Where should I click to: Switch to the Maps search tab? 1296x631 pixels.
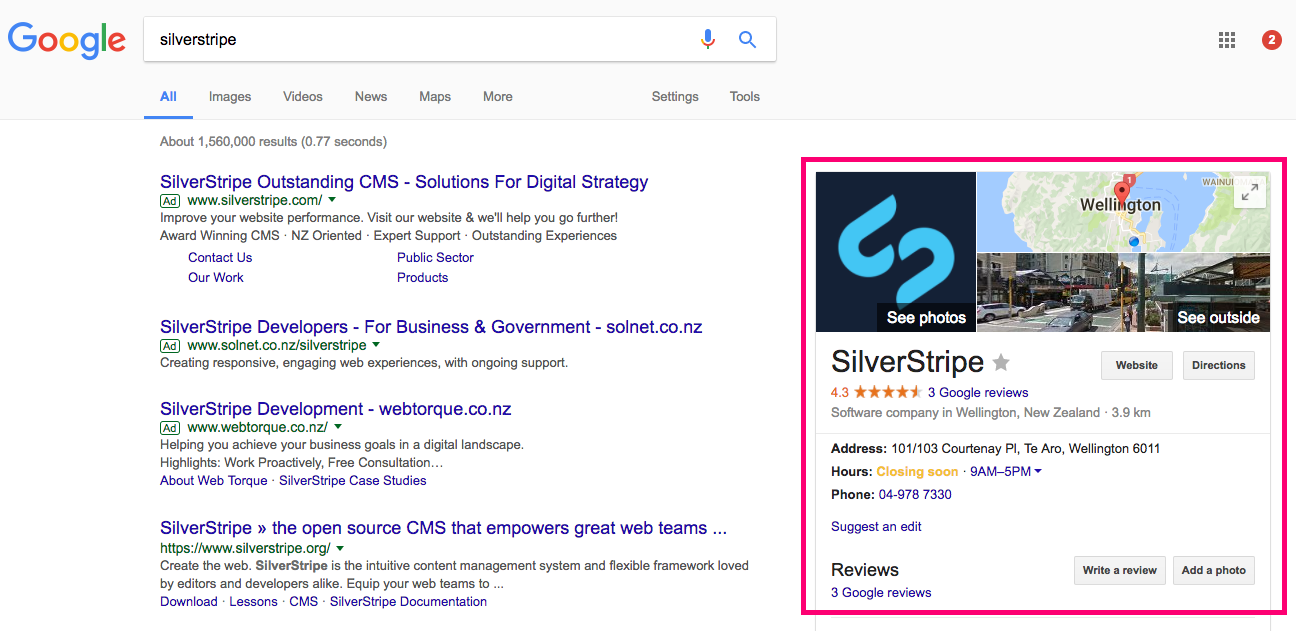434,96
